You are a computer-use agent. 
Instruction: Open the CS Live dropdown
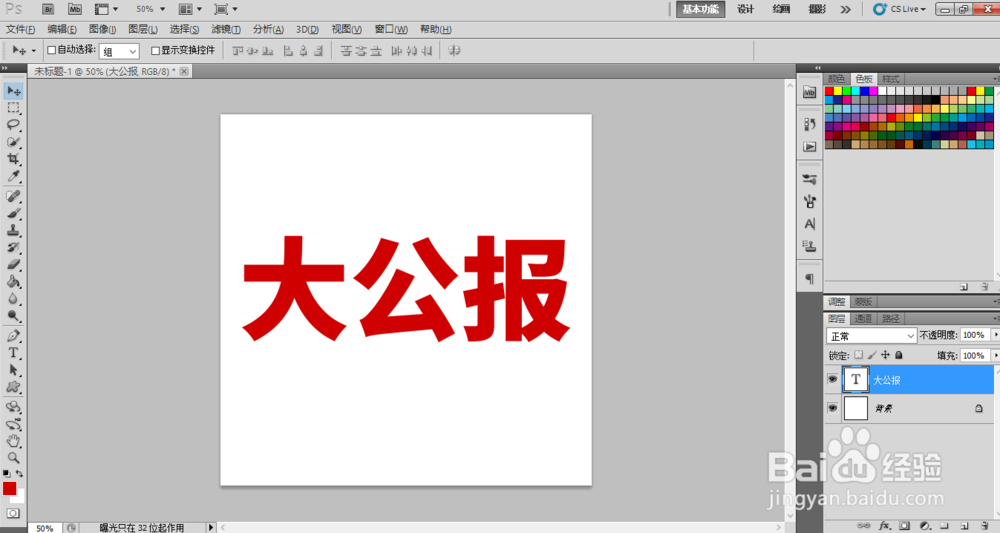pos(899,9)
